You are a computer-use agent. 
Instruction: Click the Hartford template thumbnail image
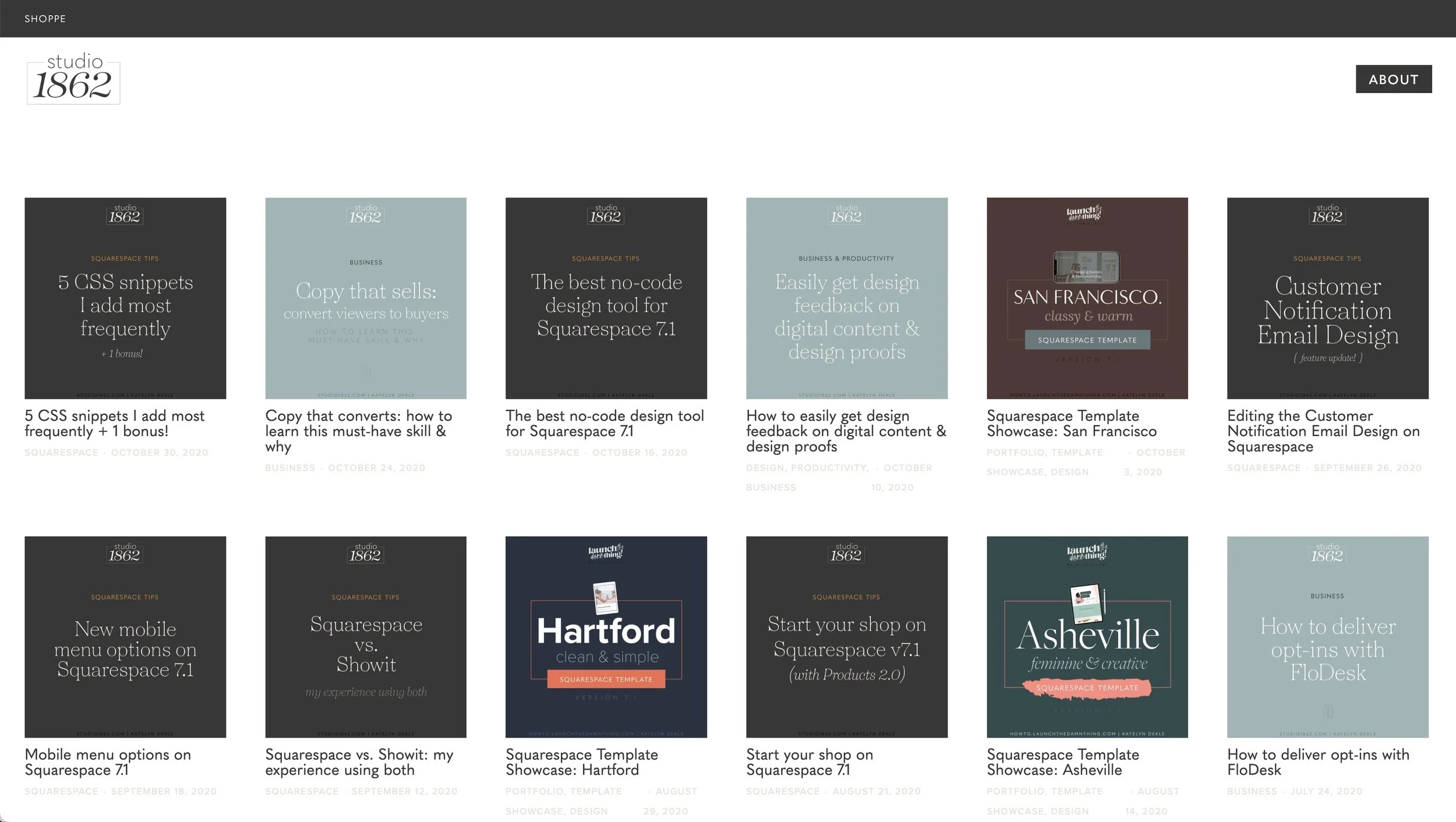pyautogui.click(x=606, y=636)
